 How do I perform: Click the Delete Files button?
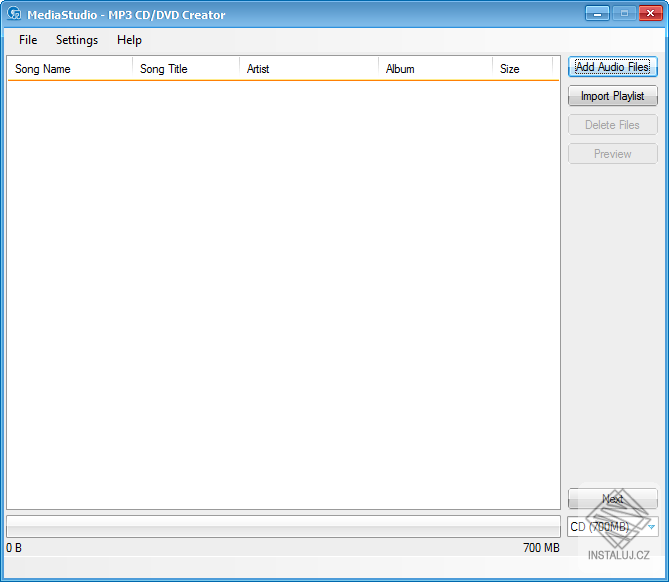pos(613,125)
